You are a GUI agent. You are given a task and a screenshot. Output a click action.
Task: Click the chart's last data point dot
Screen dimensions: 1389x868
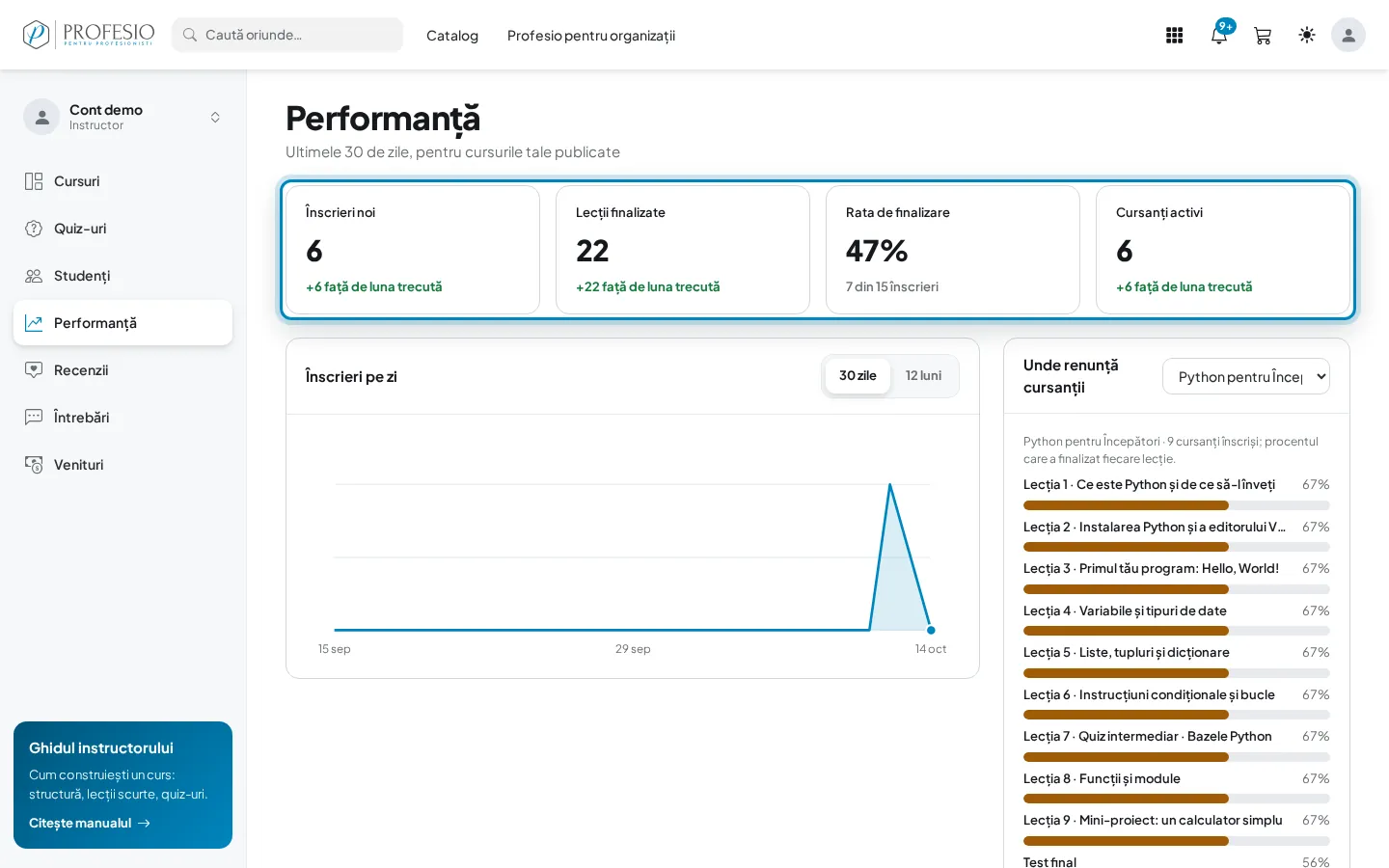tap(931, 630)
